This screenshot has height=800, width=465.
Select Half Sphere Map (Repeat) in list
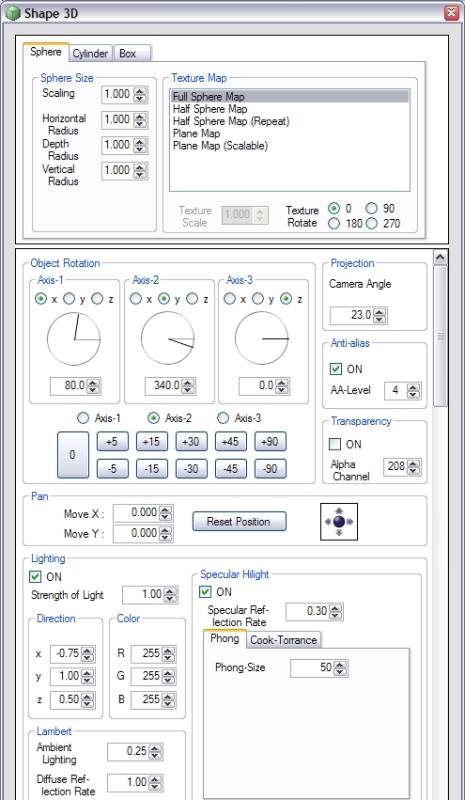(x=231, y=121)
